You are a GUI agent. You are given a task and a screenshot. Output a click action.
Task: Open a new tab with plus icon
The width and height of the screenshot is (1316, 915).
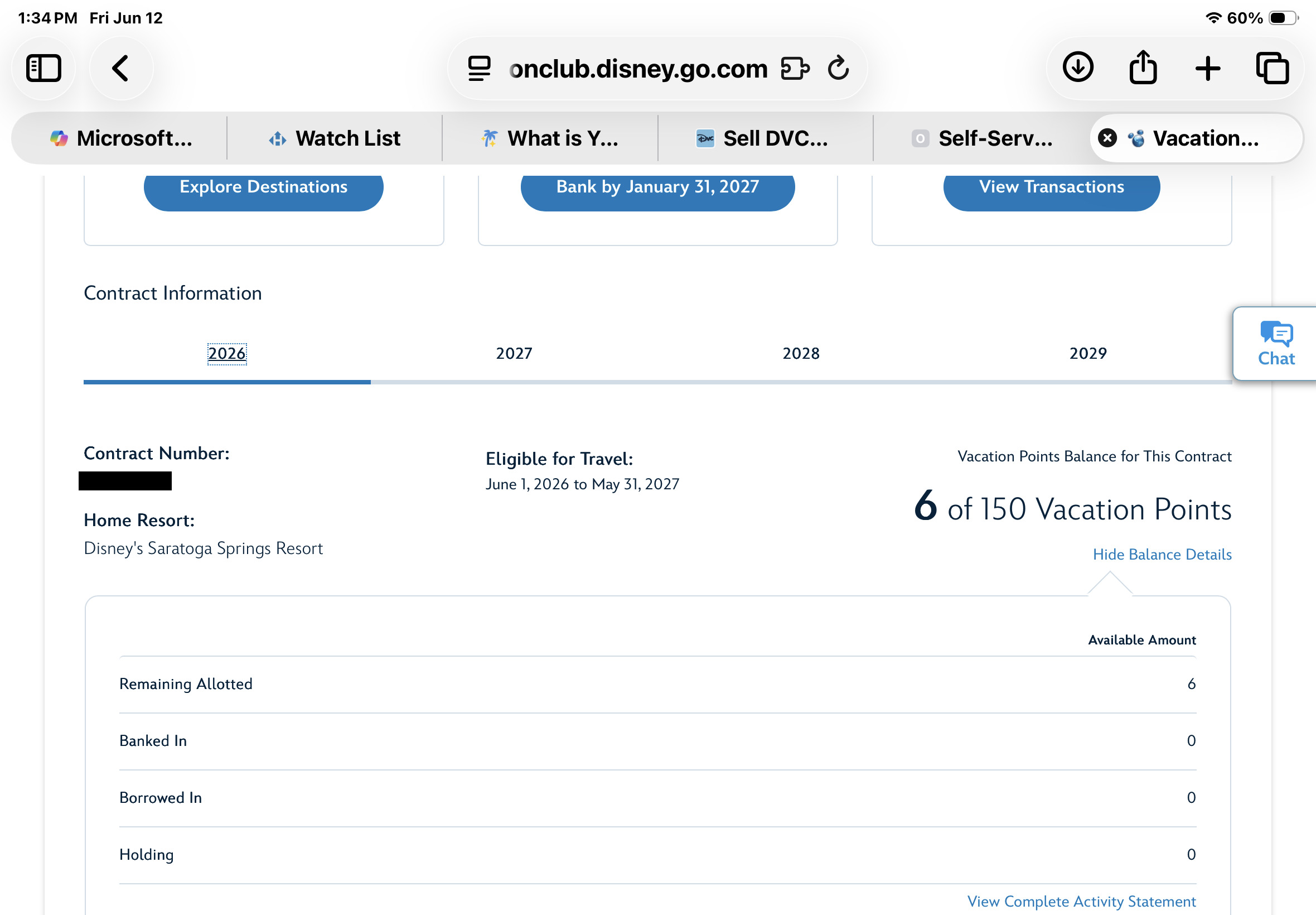(x=1208, y=69)
